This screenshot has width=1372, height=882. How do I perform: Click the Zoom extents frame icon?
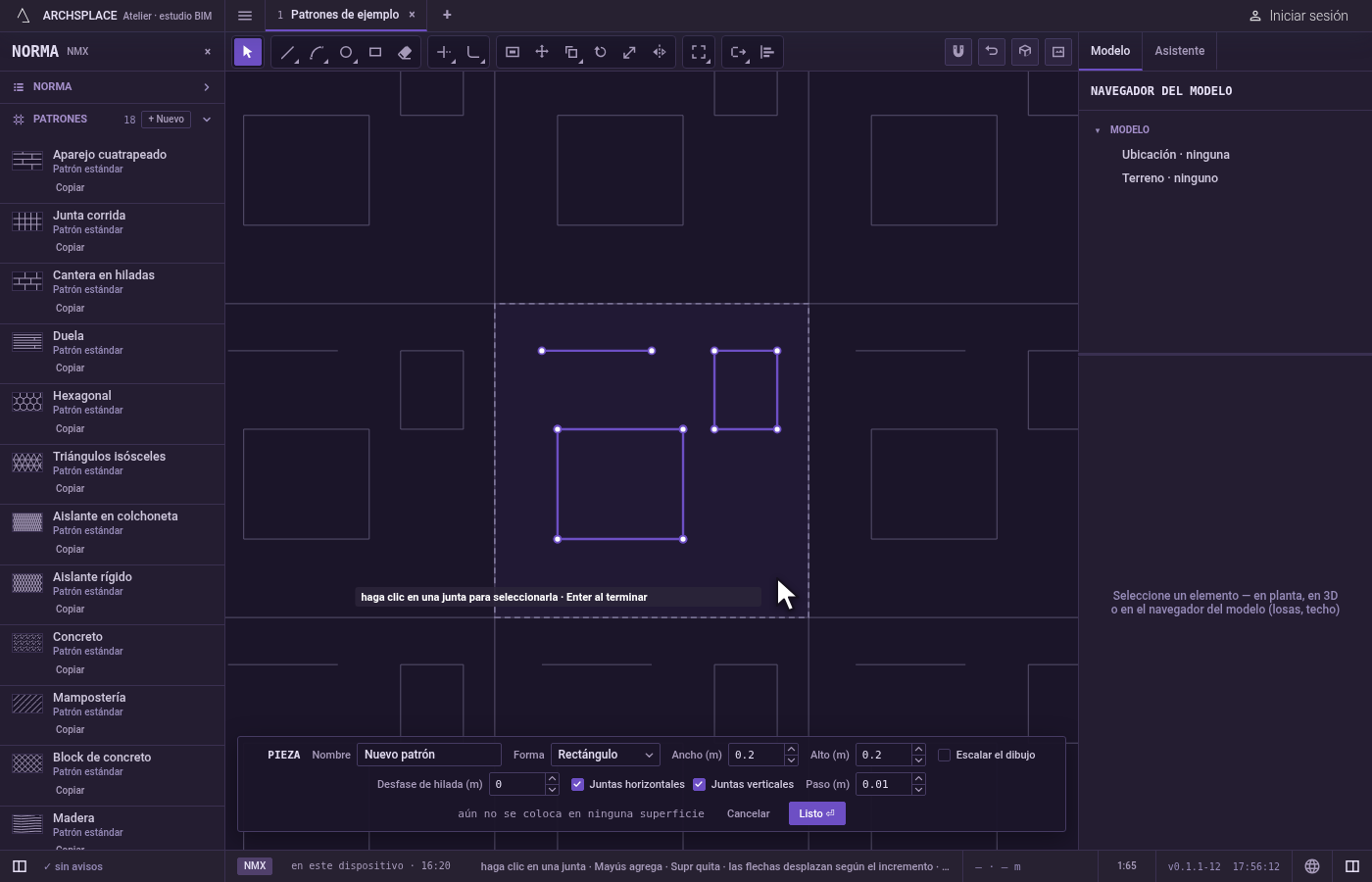pyautogui.click(x=699, y=52)
